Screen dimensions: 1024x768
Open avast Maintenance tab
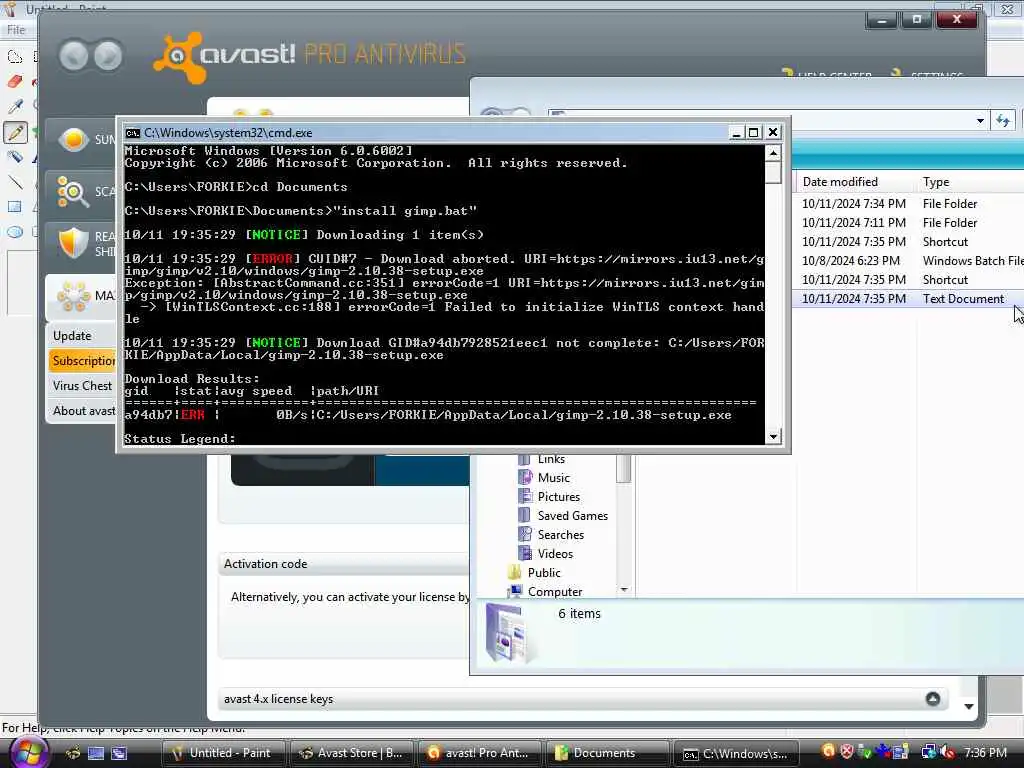click(x=81, y=296)
